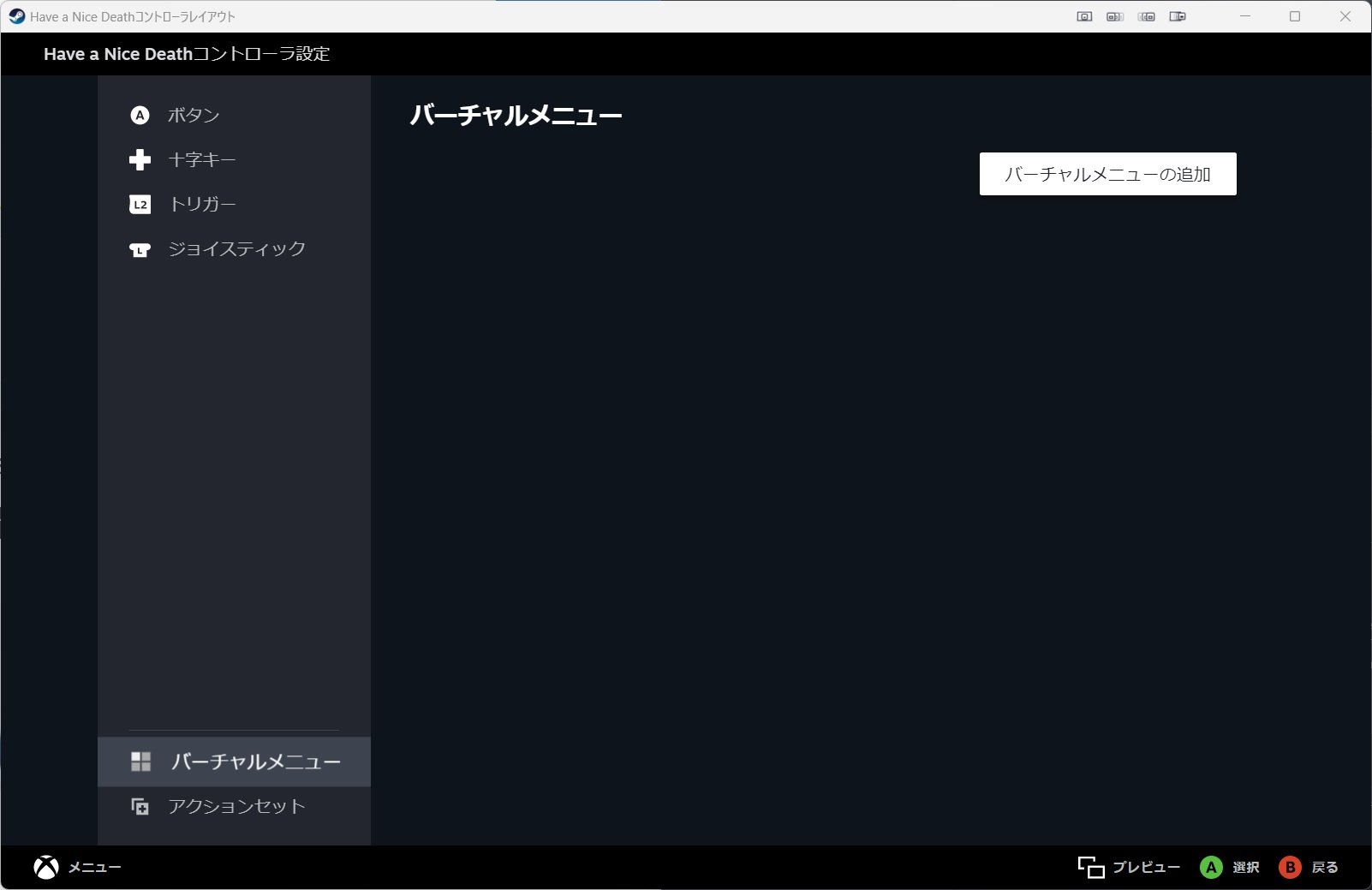Click the Steam logo in title bar

coord(16,16)
